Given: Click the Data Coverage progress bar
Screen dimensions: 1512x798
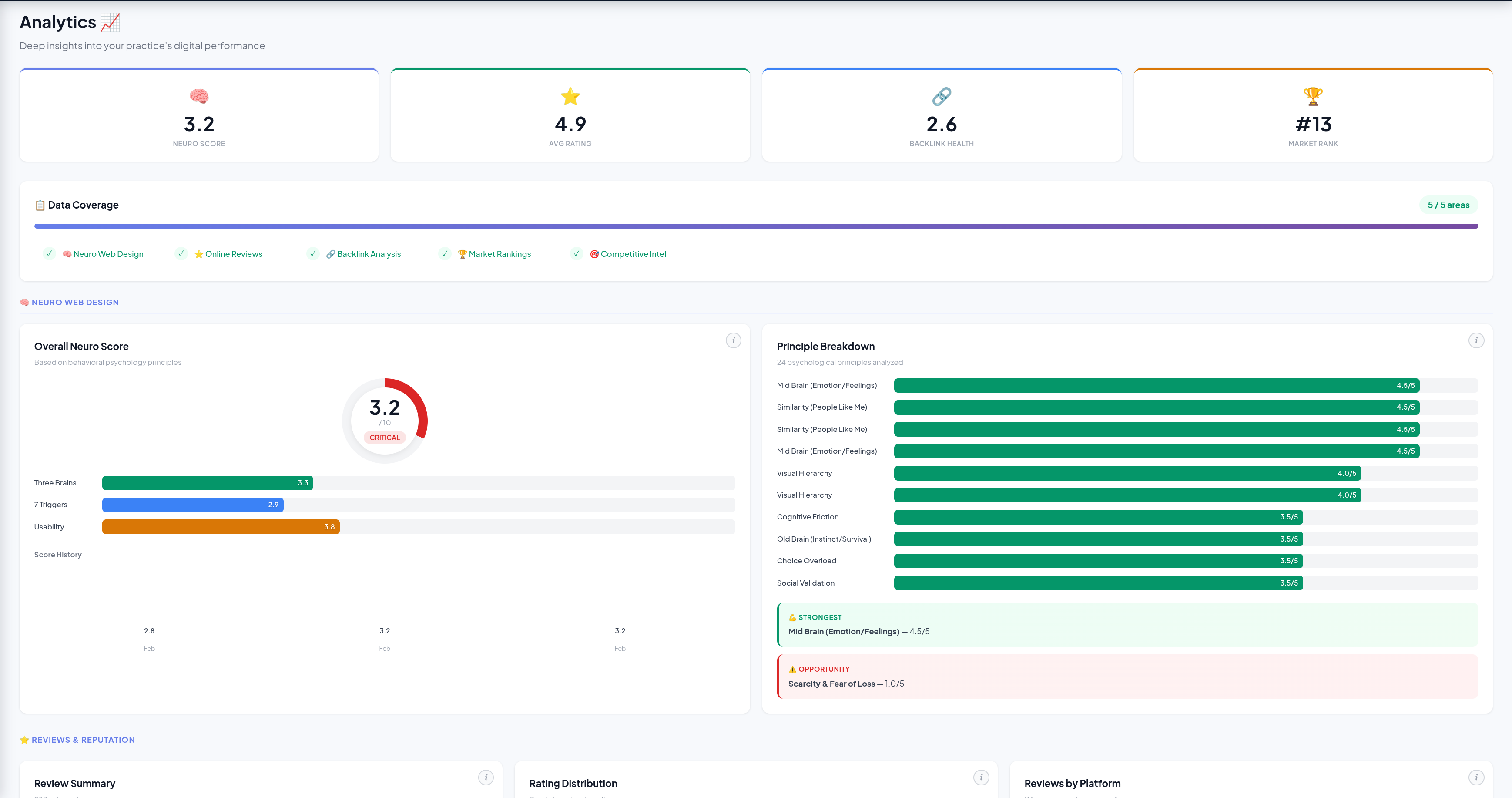Looking at the screenshot, I should tap(756, 226).
